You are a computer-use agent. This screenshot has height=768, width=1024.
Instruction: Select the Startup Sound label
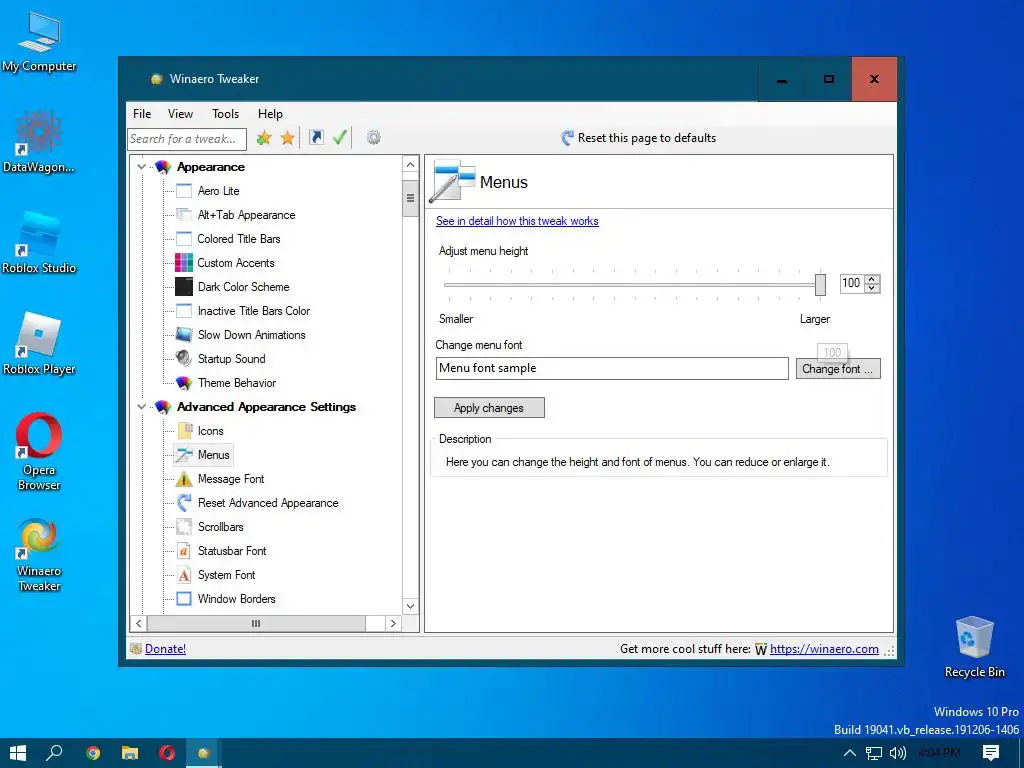pyautogui.click(x=232, y=359)
